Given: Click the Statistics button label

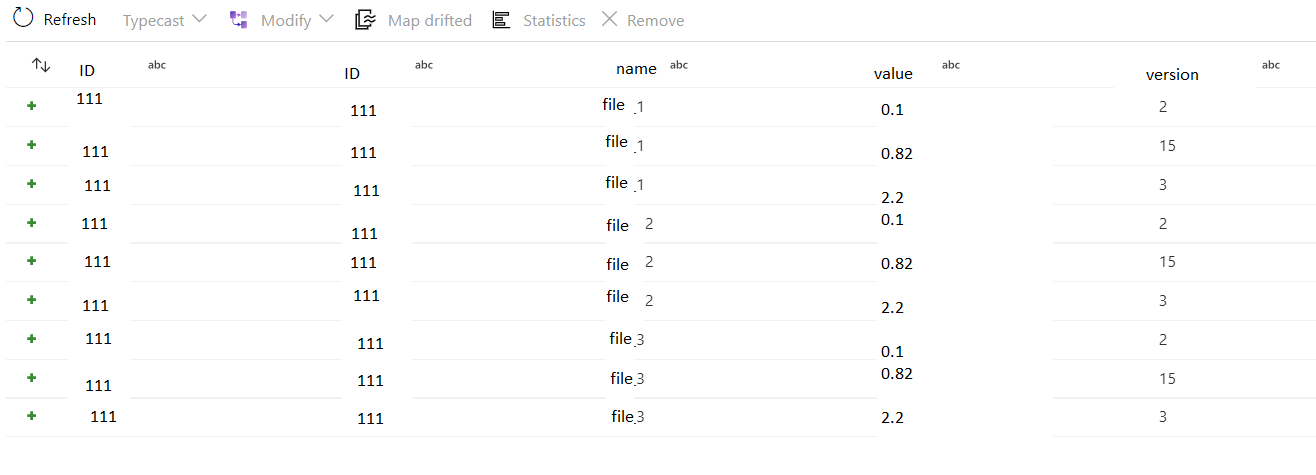Looking at the screenshot, I should 554,20.
